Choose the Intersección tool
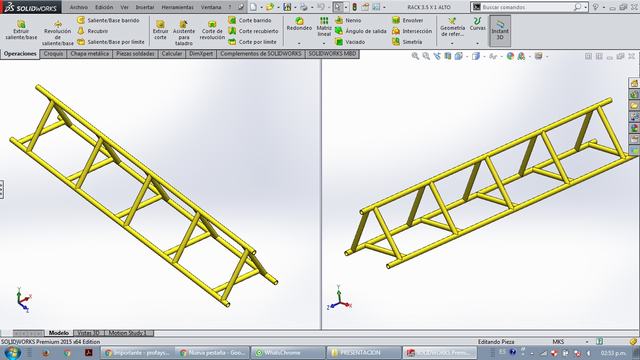Viewport: 640px width, 360px height. [x=412, y=31]
